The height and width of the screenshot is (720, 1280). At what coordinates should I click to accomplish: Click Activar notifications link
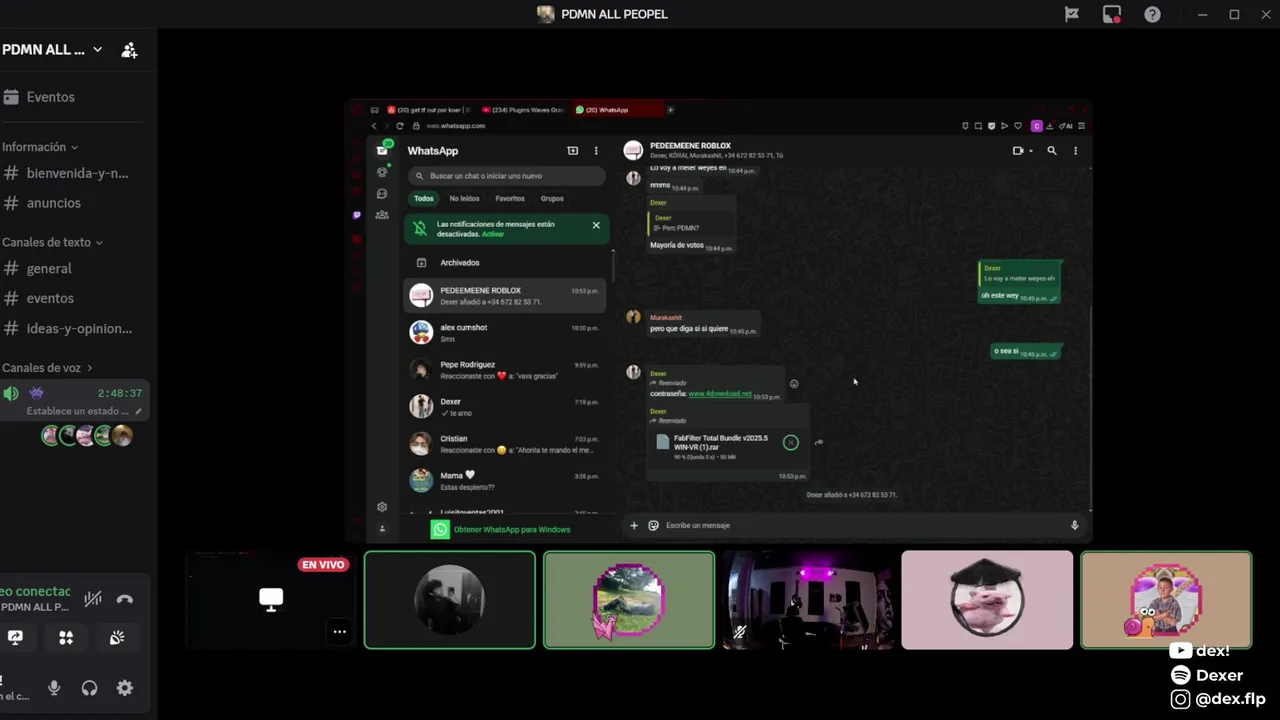point(493,234)
